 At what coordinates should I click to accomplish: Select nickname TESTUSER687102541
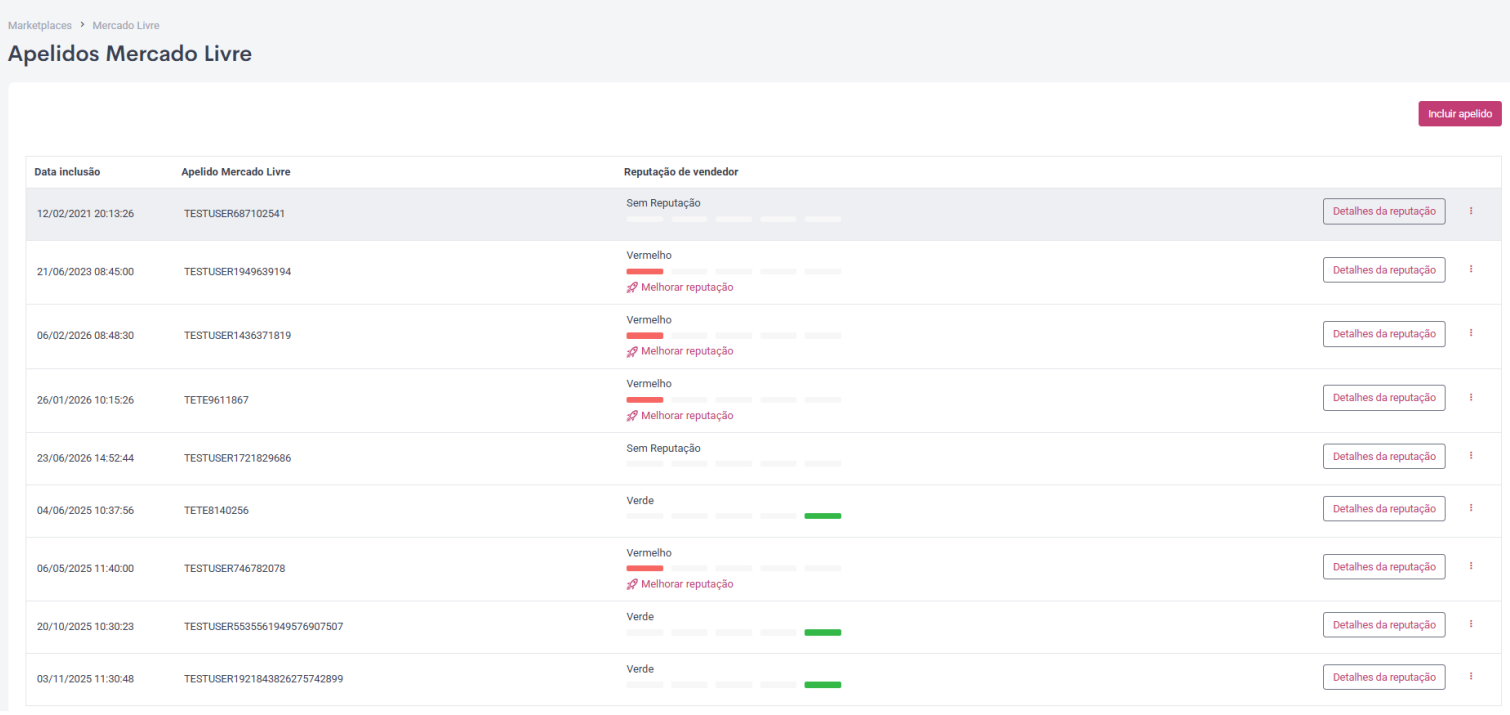point(234,214)
